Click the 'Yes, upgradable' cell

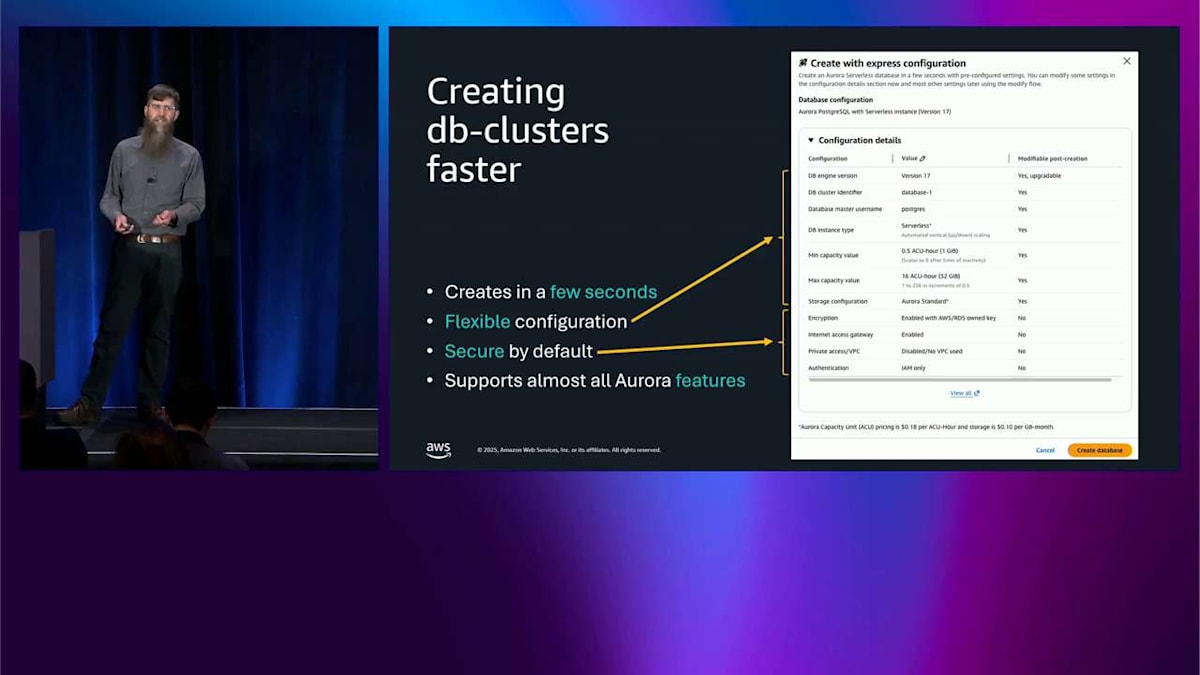1039,176
